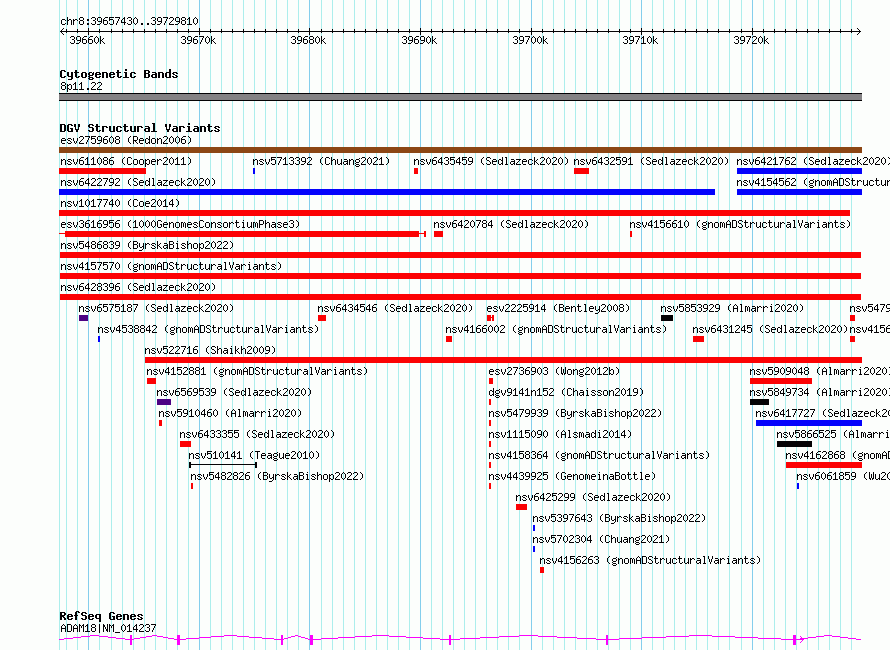Viewport: 890px width, 650px height.
Task: Open nsv6433355 (Sedlazeck2020) variant
Action: 257,434
